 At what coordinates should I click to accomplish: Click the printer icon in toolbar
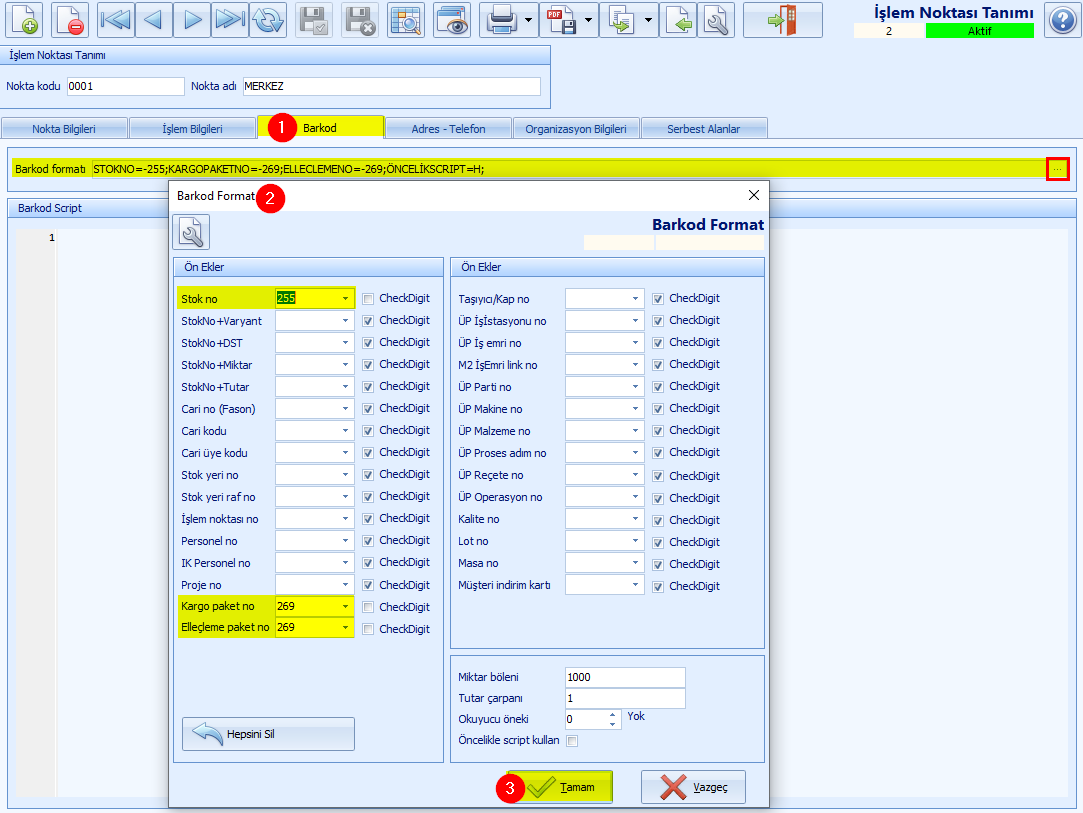pyautogui.click(x=502, y=20)
